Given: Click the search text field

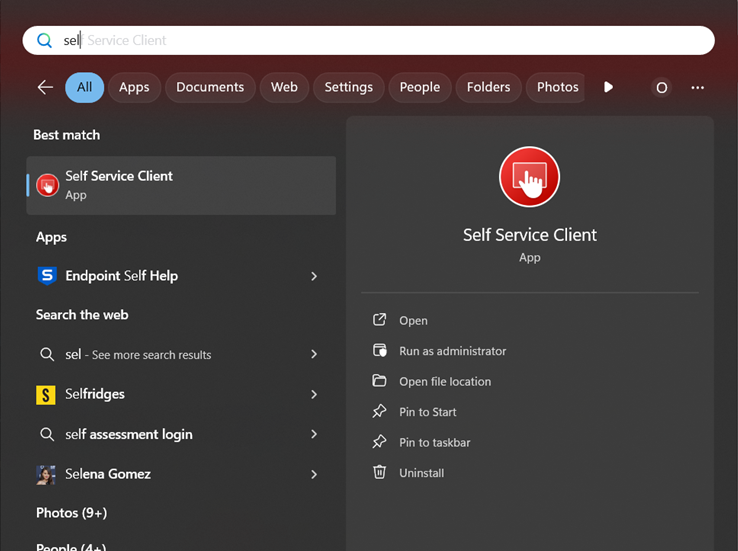Looking at the screenshot, I should coord(369,40).
